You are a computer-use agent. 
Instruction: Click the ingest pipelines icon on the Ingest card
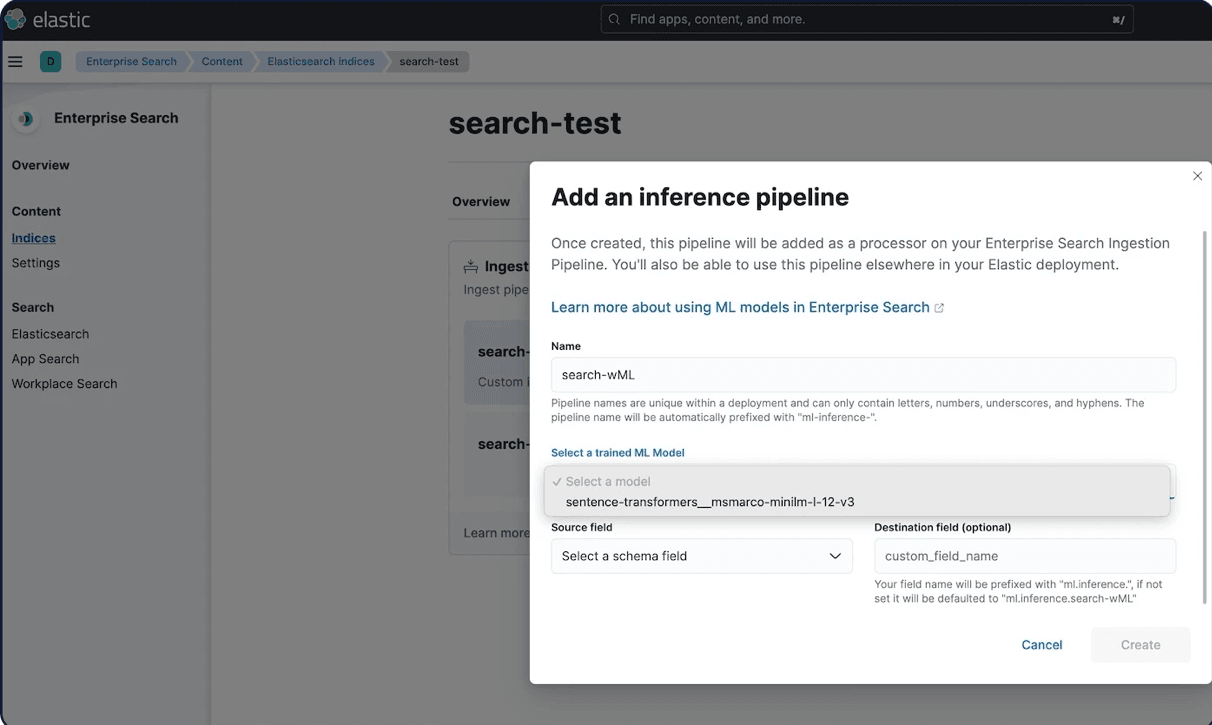(471, 265)
